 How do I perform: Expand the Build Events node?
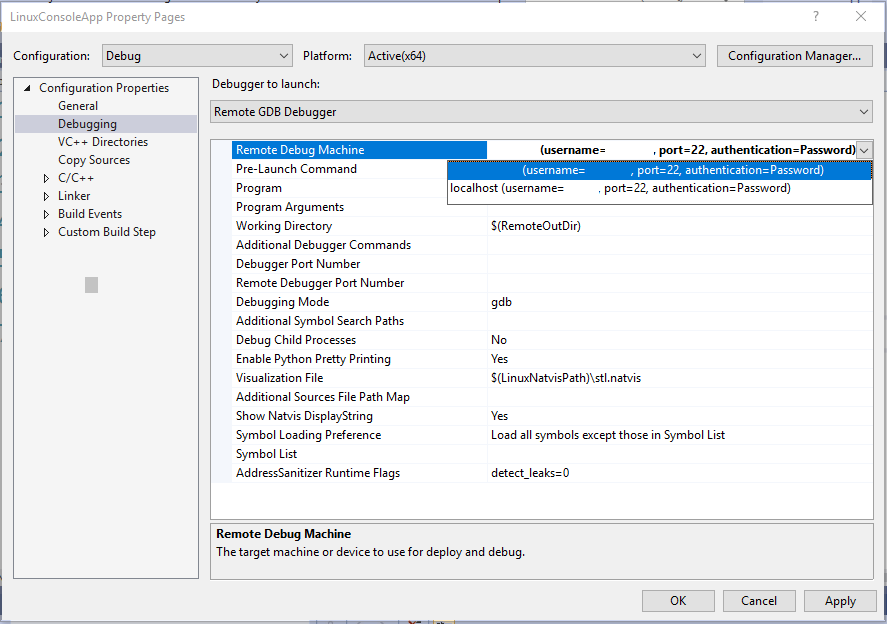tap(45, 213)
